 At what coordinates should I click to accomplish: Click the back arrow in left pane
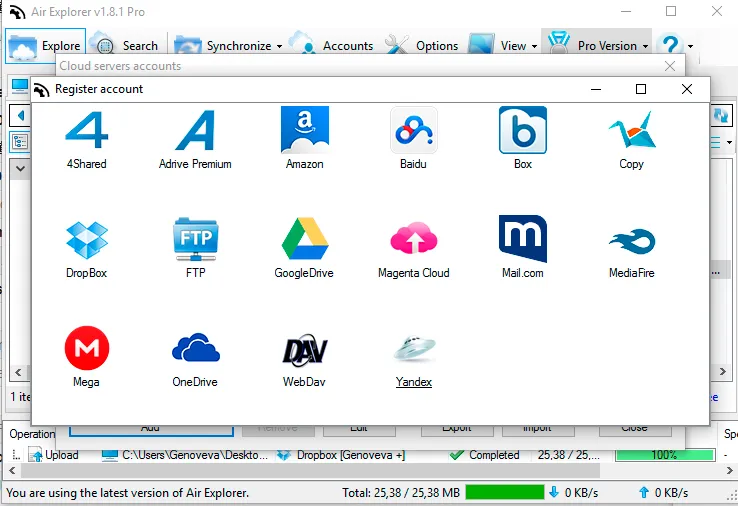pyautogui.click(x=20, y=115)
